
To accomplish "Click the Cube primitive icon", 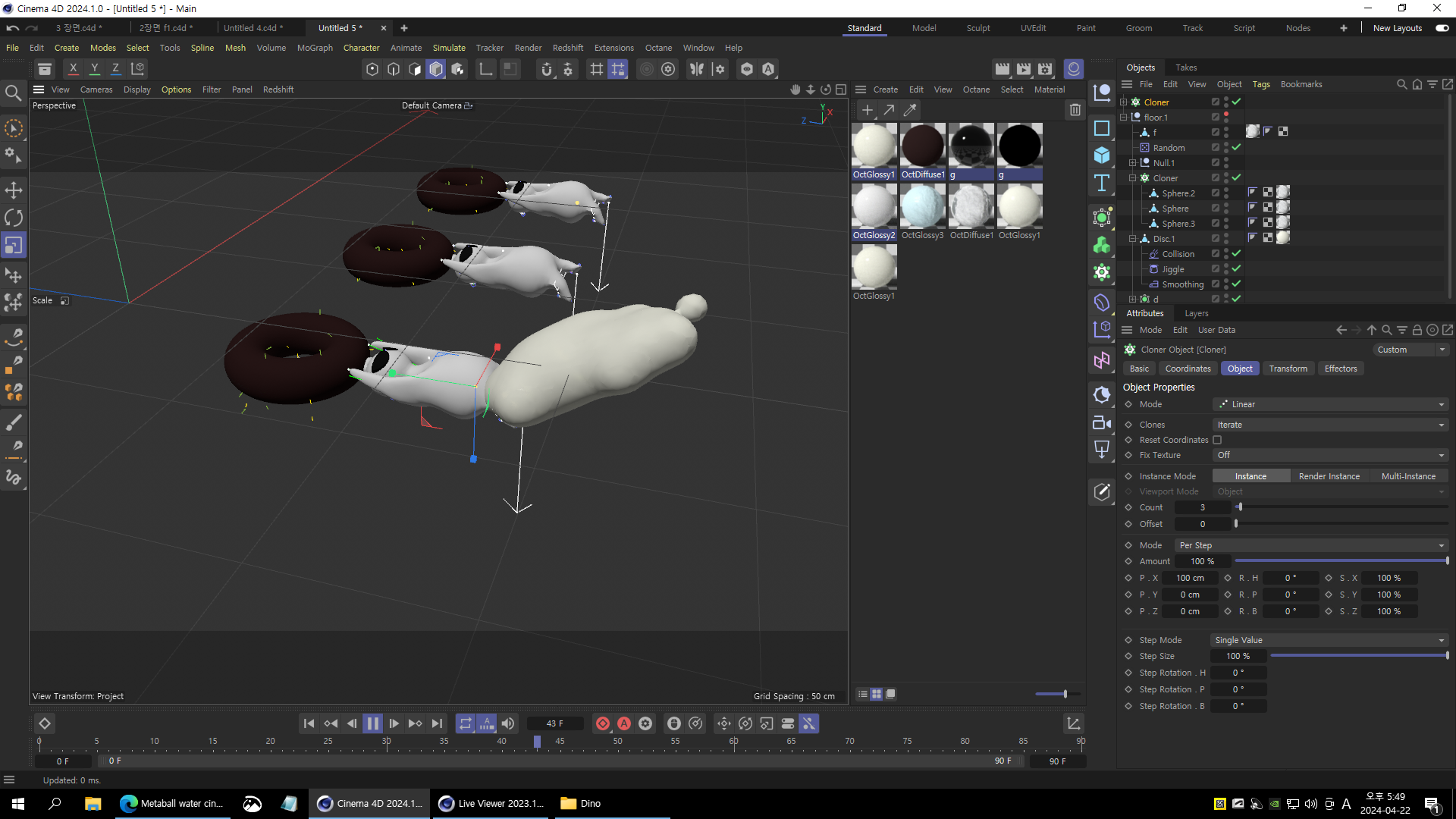I will (x=1102, y=155).
